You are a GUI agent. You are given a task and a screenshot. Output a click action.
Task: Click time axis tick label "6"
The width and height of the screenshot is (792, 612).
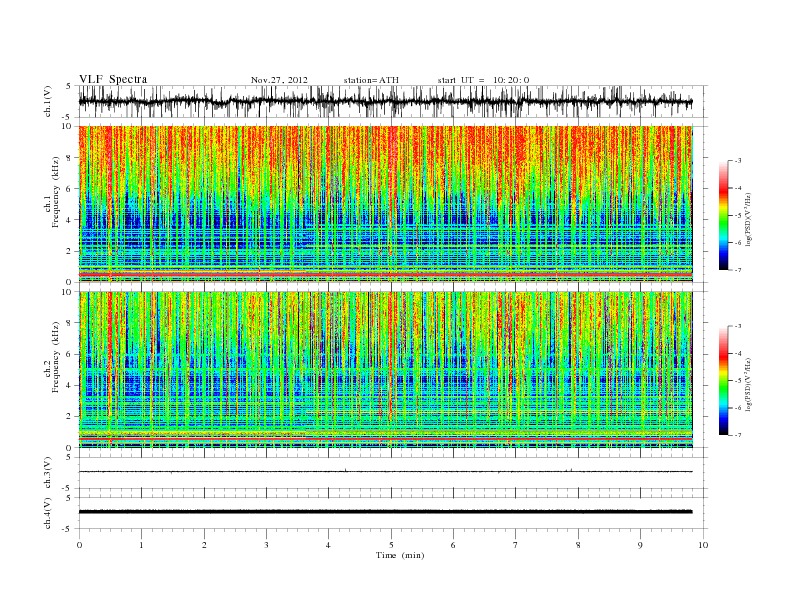click(x=454, y=545)
